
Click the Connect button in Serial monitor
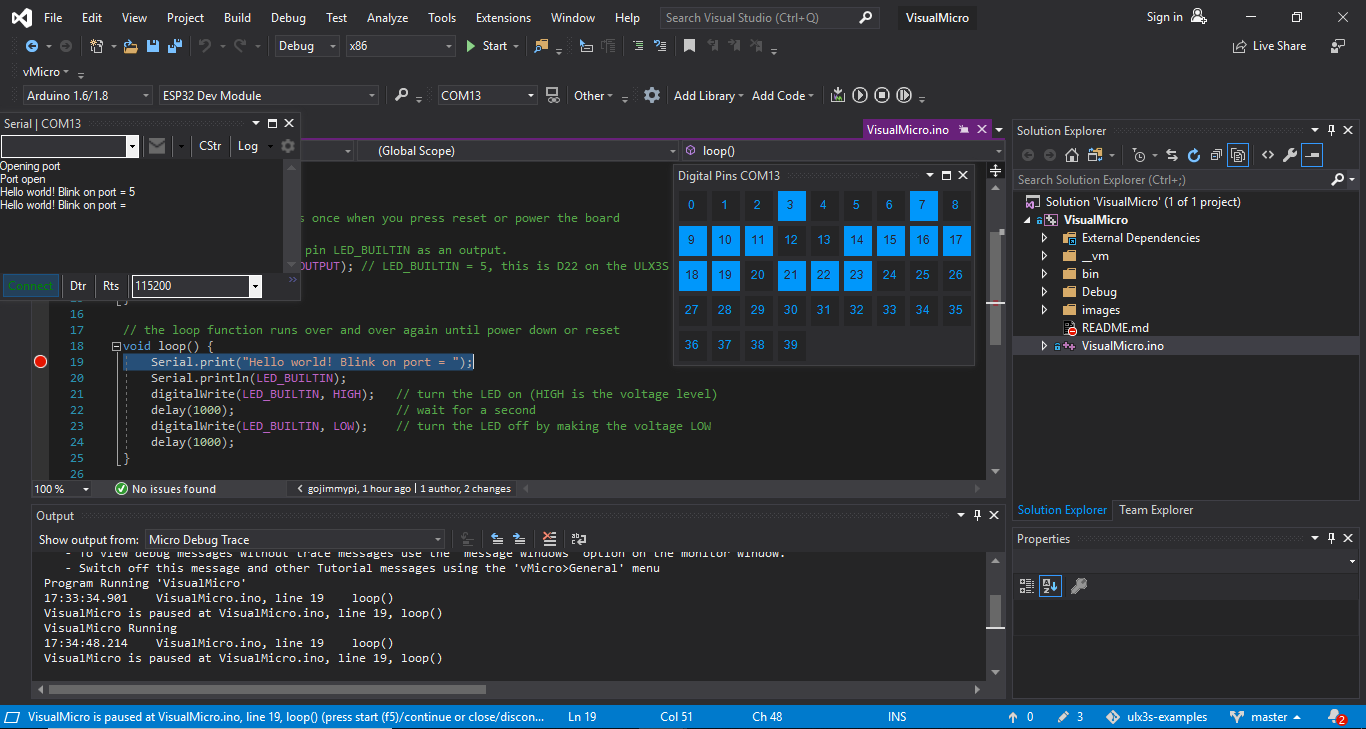tap(31, 285)
